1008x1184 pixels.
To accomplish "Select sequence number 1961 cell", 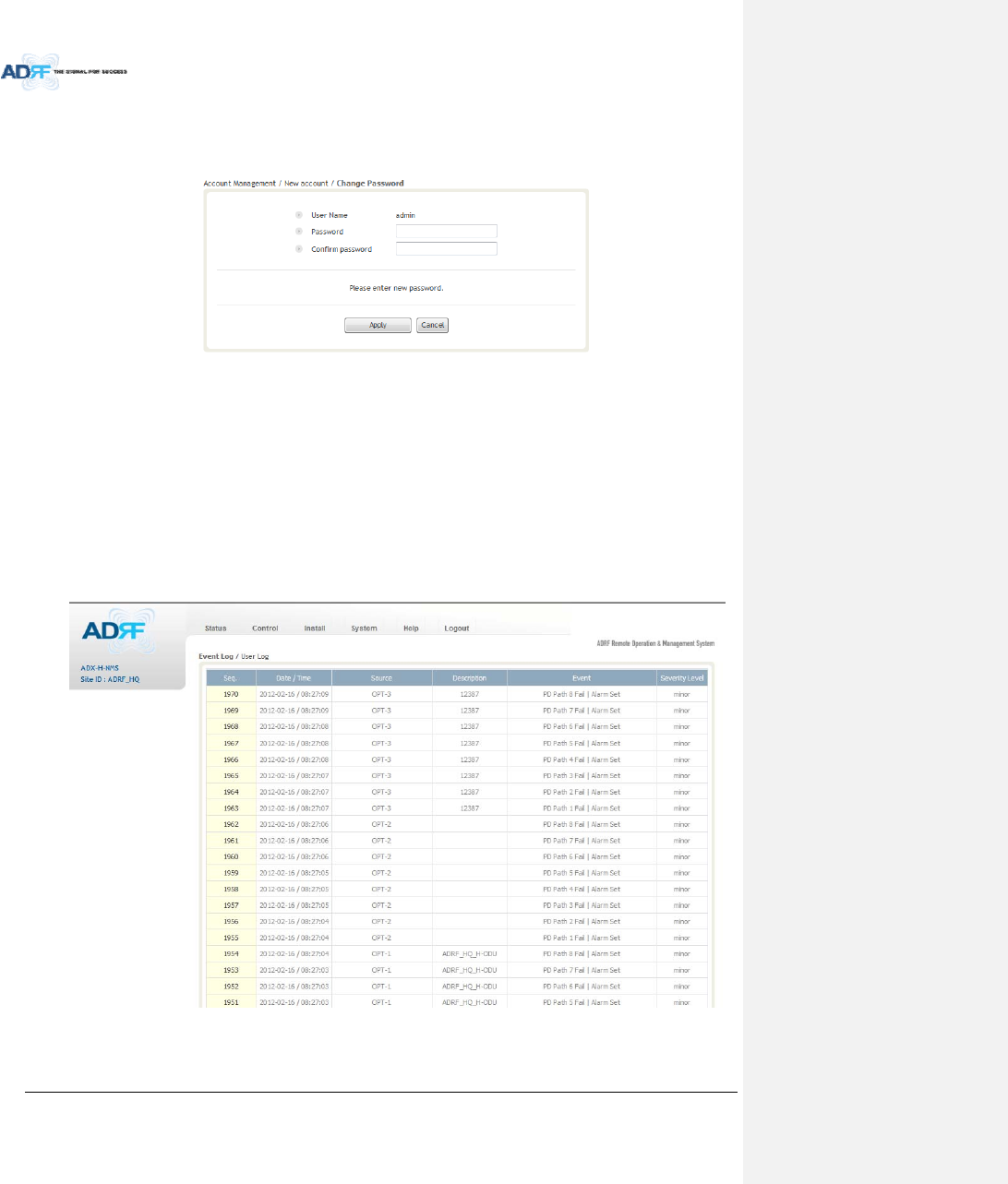I will (231, 841).
